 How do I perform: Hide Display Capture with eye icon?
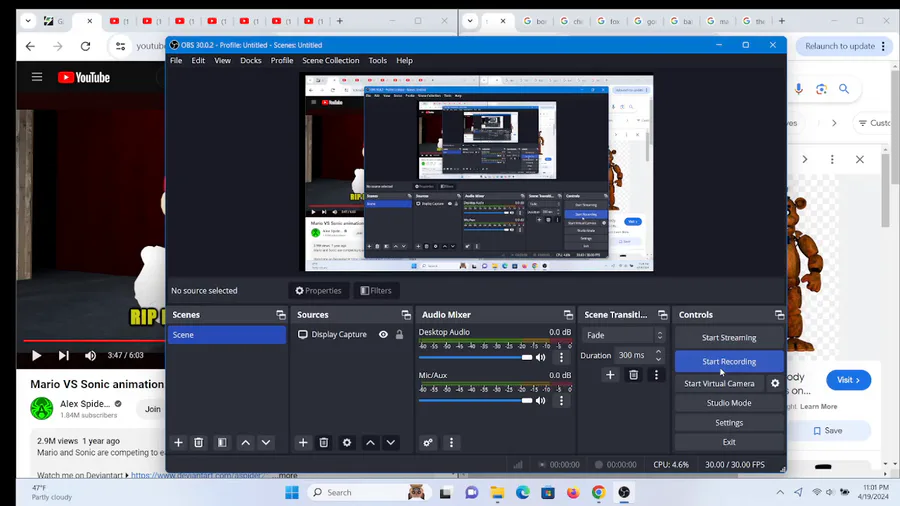[383, 335]
